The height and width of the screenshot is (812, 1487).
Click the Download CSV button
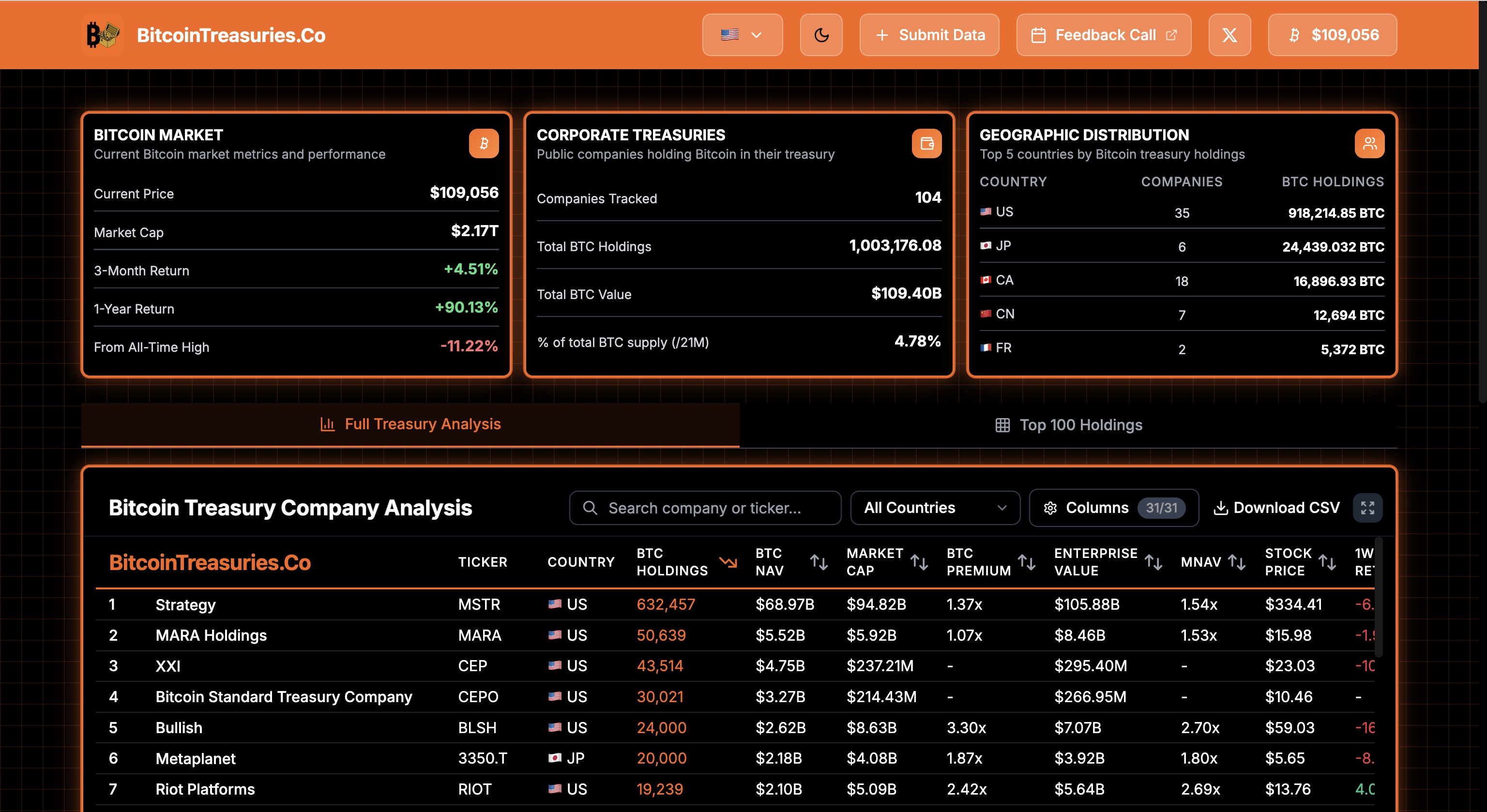point(1276,508)
